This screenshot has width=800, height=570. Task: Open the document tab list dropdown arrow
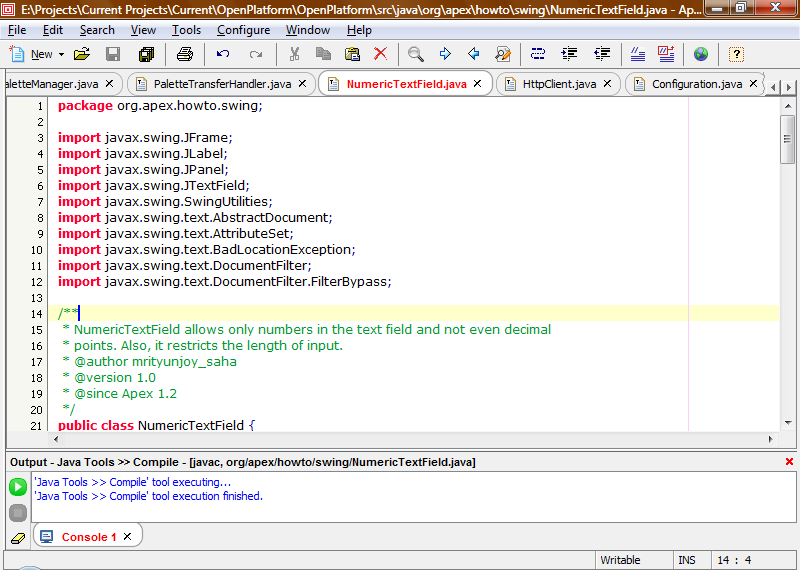(x=789, y=89)
